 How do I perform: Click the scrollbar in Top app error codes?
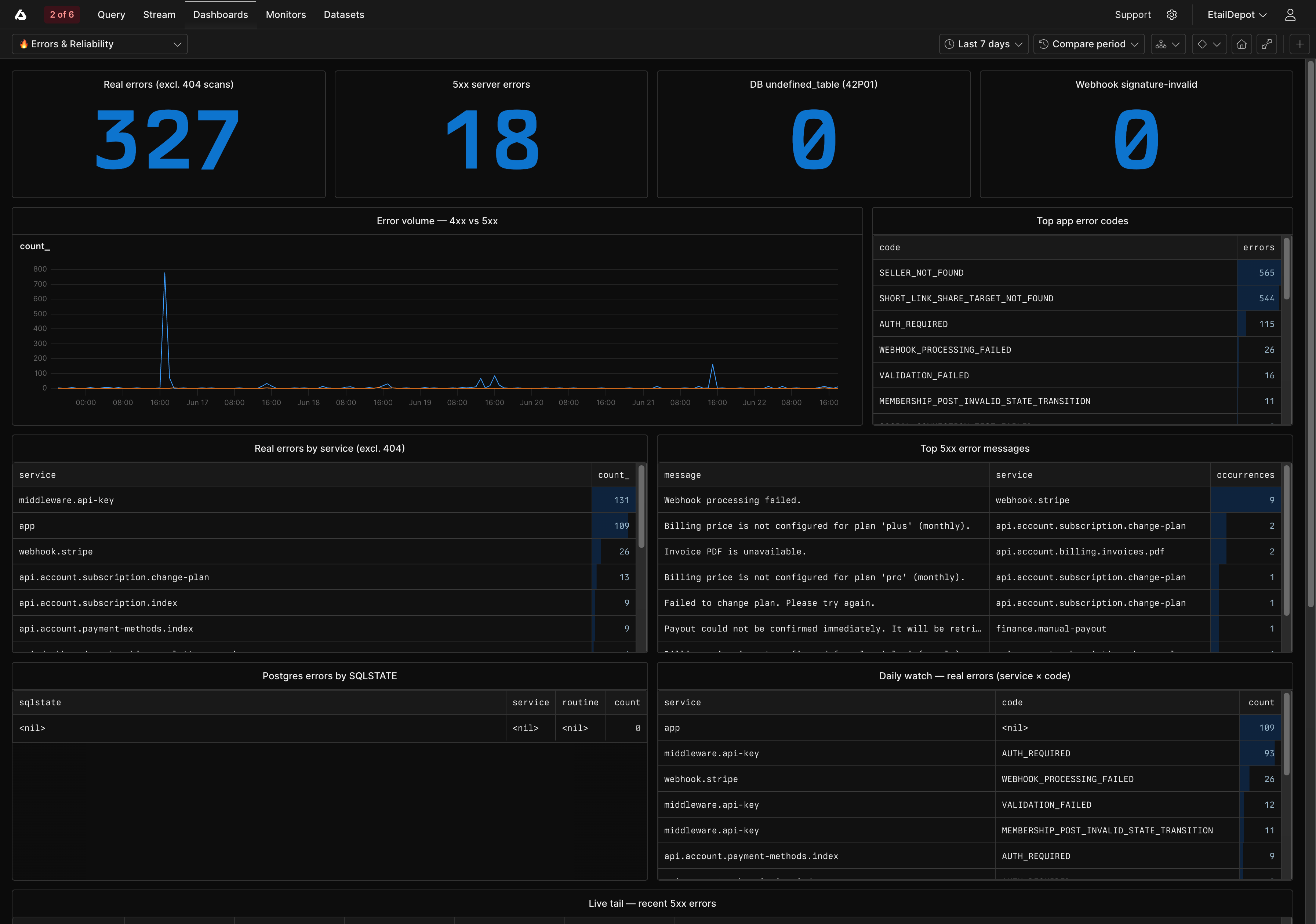tap(1286, 268)
